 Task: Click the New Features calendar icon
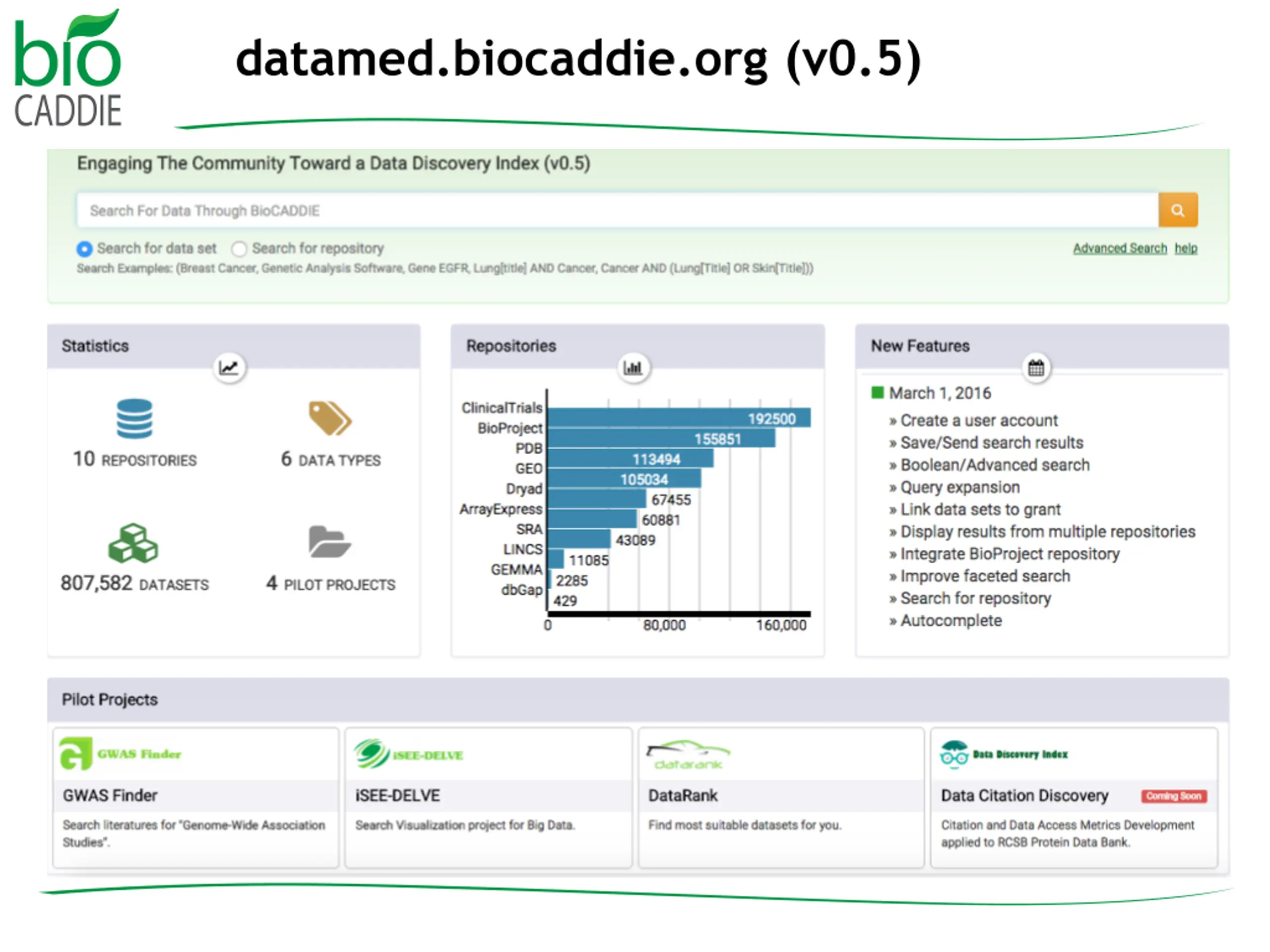click(1036, 367)
